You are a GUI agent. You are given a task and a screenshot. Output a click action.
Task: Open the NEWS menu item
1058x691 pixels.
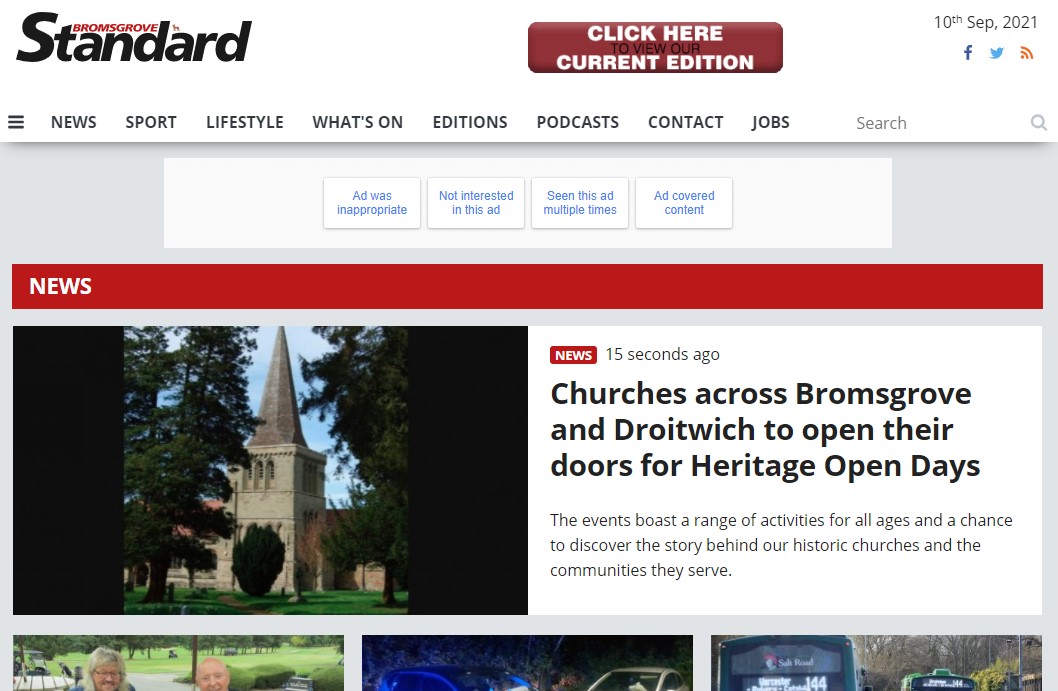pos(74,122)
